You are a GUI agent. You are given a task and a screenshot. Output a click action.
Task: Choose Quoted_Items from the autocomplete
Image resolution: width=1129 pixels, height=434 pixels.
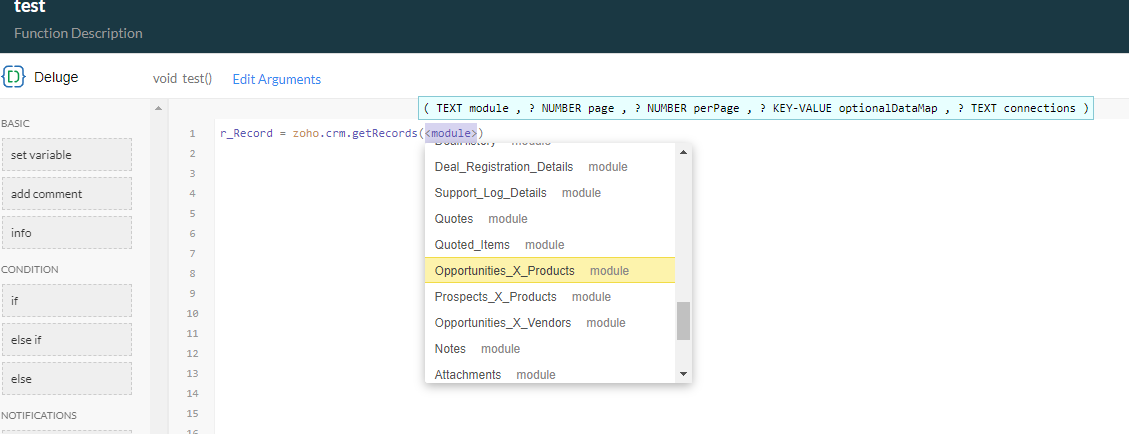[472, 245]
